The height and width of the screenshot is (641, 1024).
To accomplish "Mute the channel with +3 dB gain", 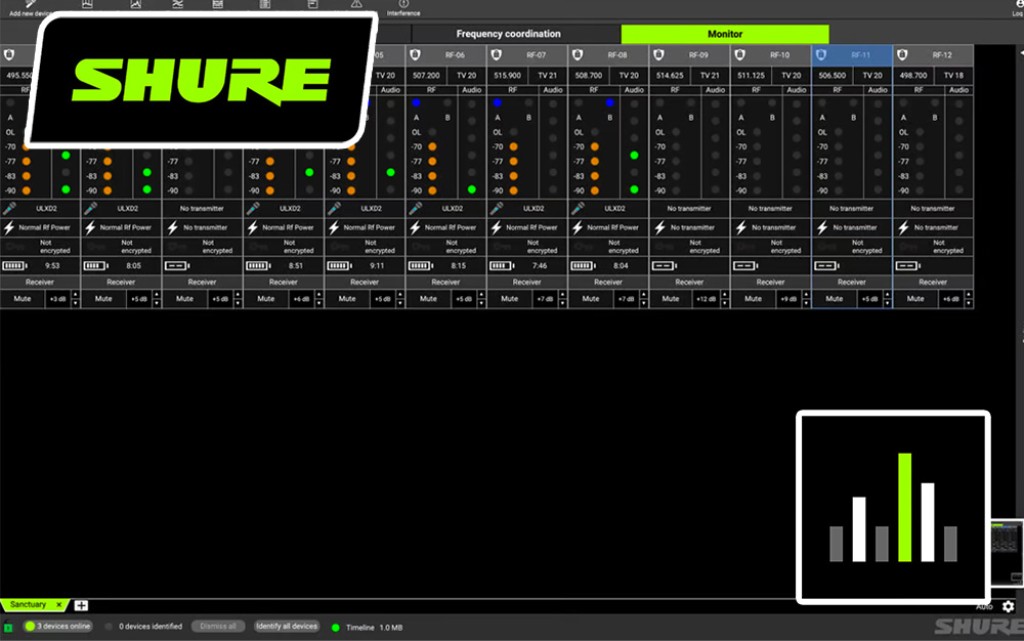I will click(22, 299).
